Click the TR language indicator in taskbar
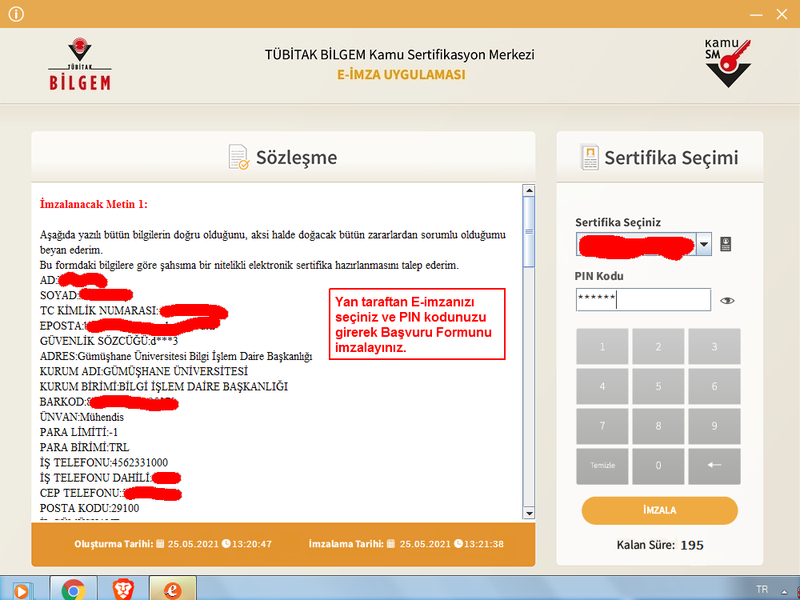The height and width of the screenshot is (600, 800). coord(763,589)
